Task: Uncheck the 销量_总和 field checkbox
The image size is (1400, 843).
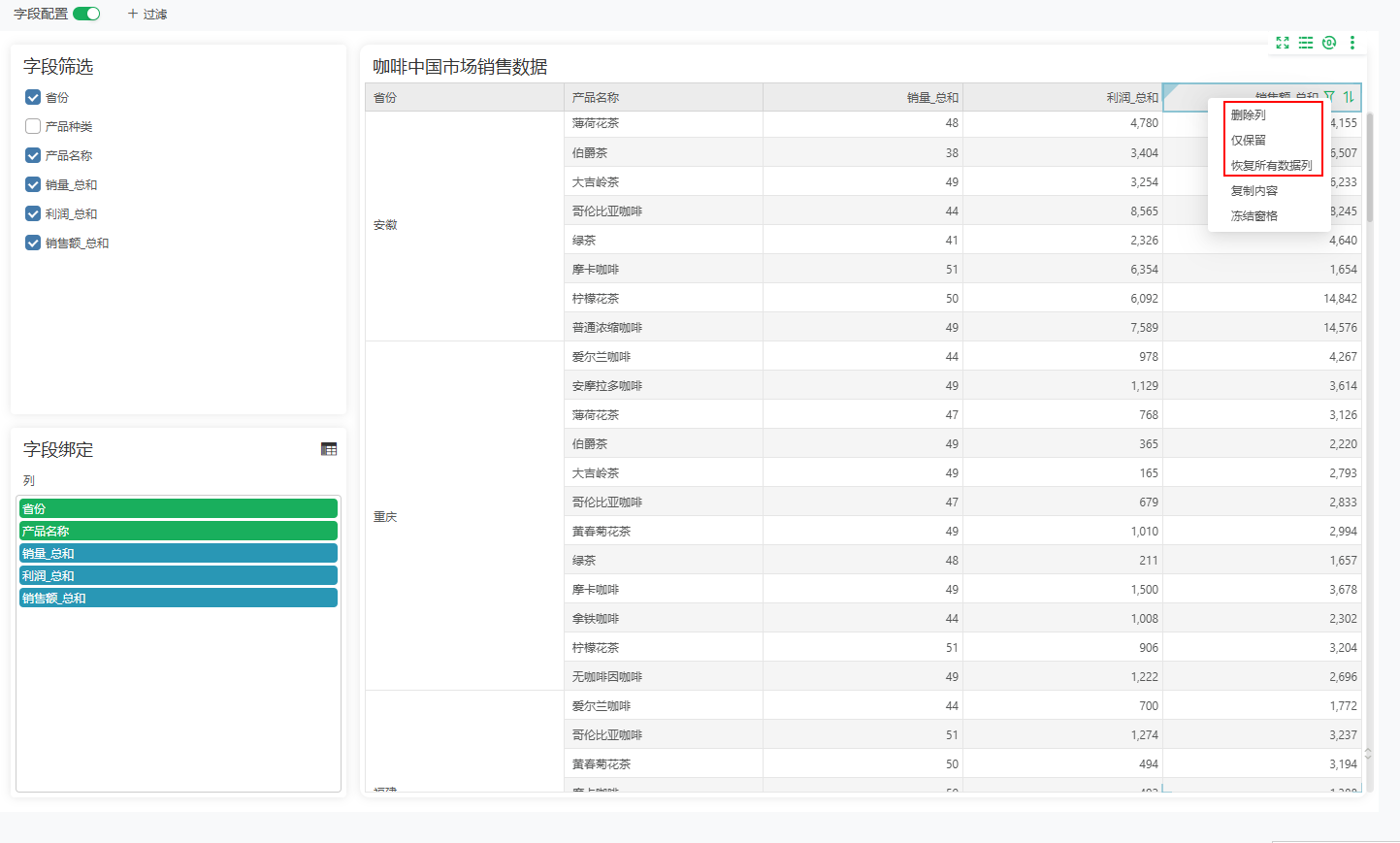Action: pos(33,184)
